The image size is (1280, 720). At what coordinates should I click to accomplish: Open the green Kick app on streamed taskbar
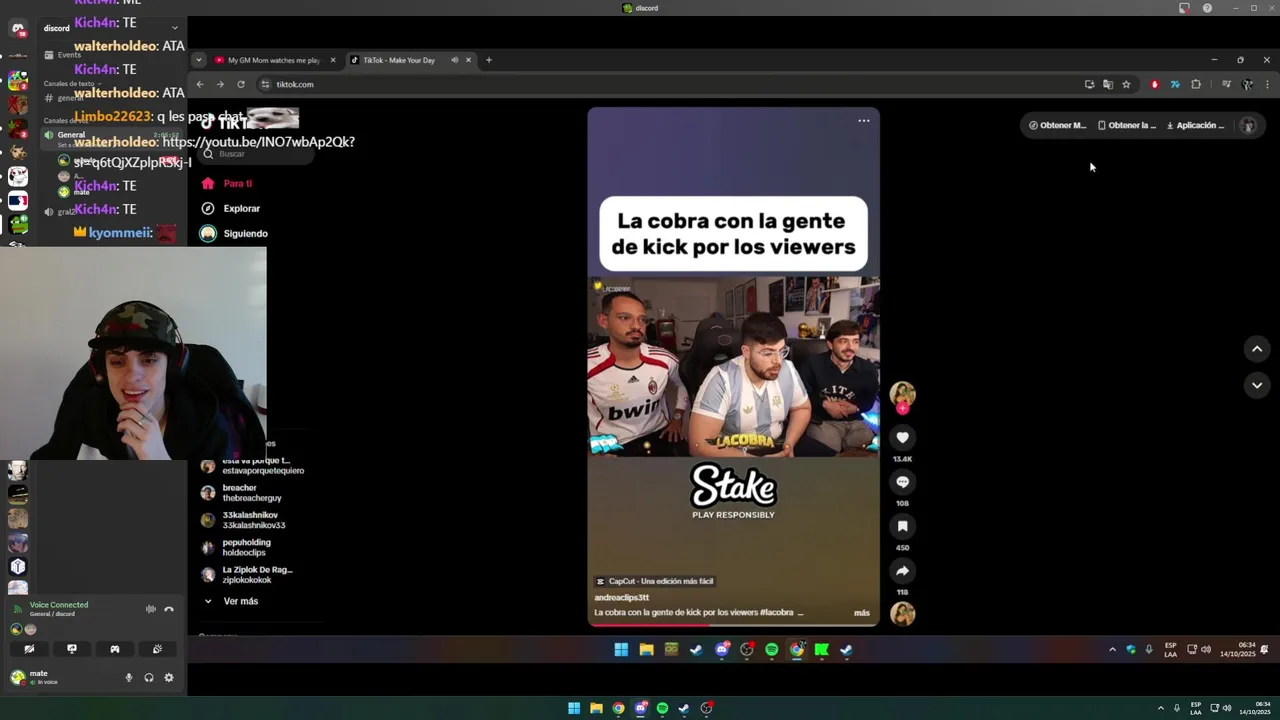coord(821,650)
